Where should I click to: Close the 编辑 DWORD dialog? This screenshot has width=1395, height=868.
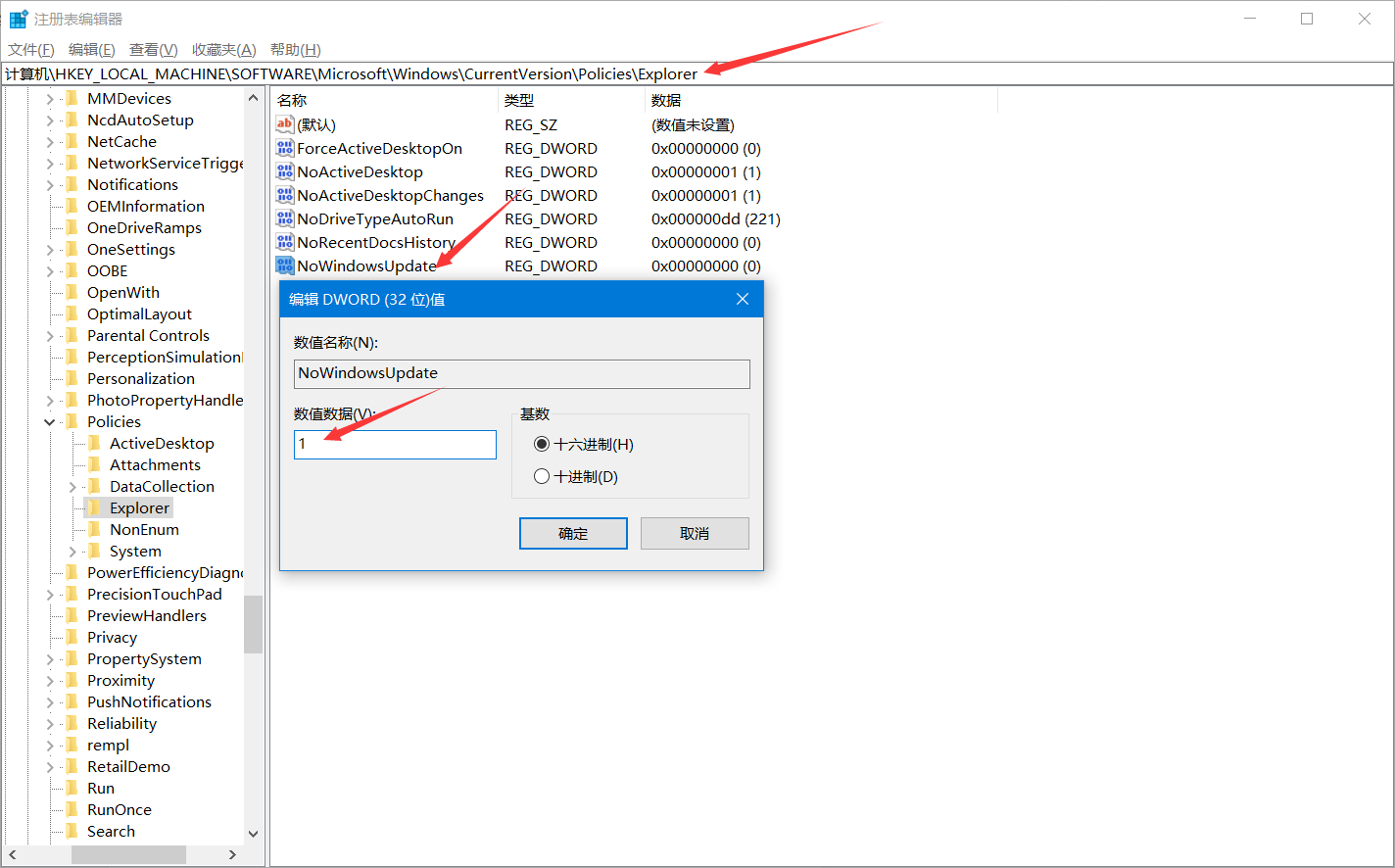(743, 299)
